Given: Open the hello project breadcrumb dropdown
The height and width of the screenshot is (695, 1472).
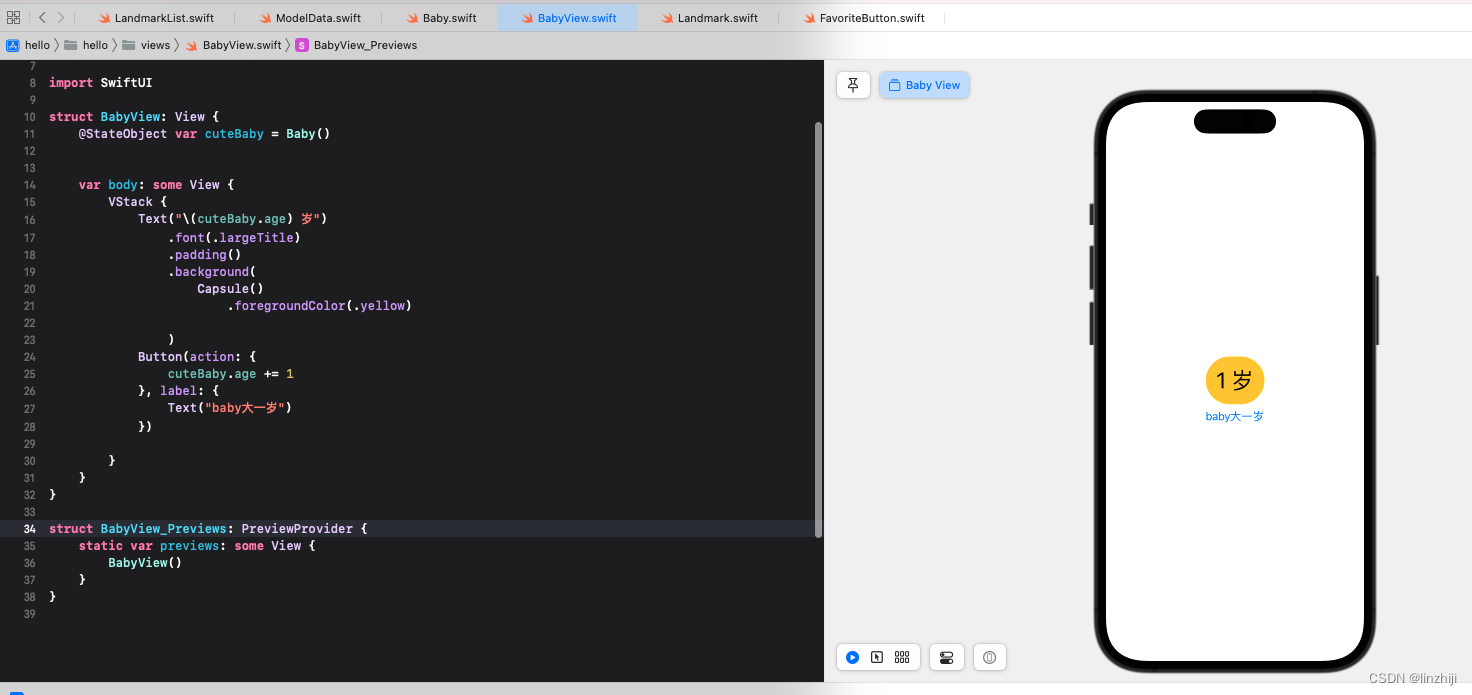Looking at the screenshot, I should click(37, 45).
